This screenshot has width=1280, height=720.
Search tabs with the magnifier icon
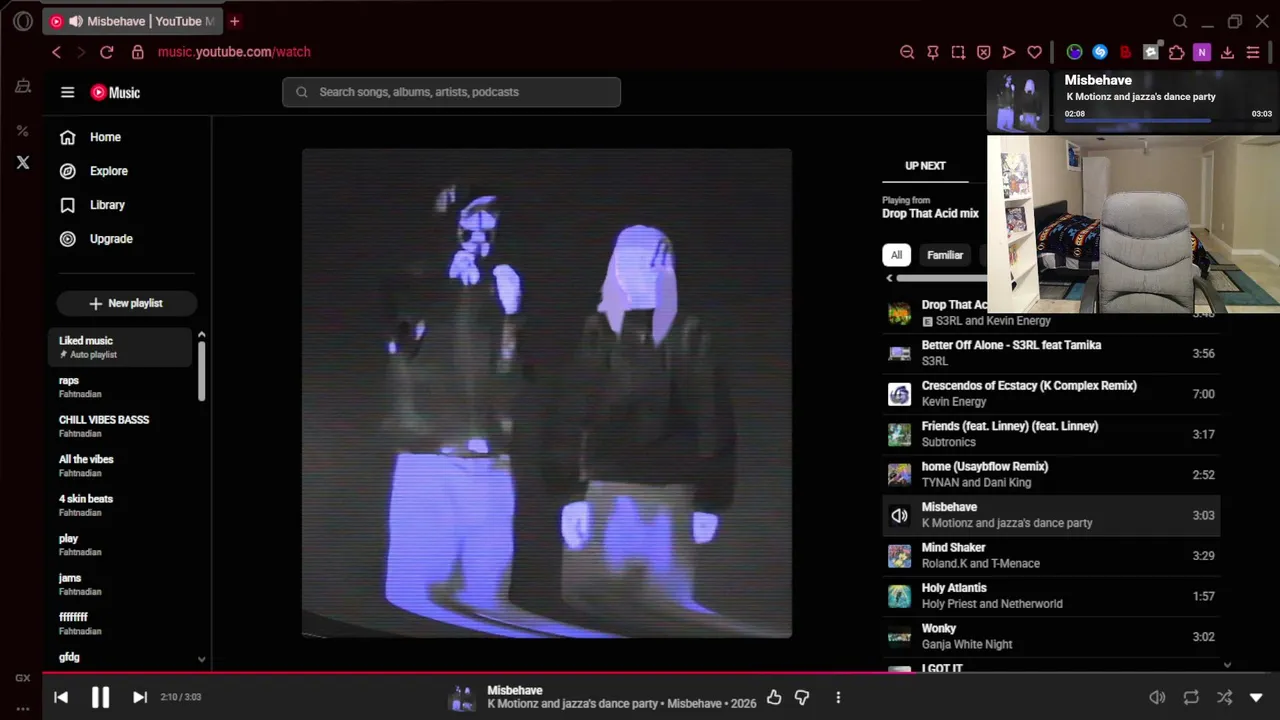tap(1180, 21)
